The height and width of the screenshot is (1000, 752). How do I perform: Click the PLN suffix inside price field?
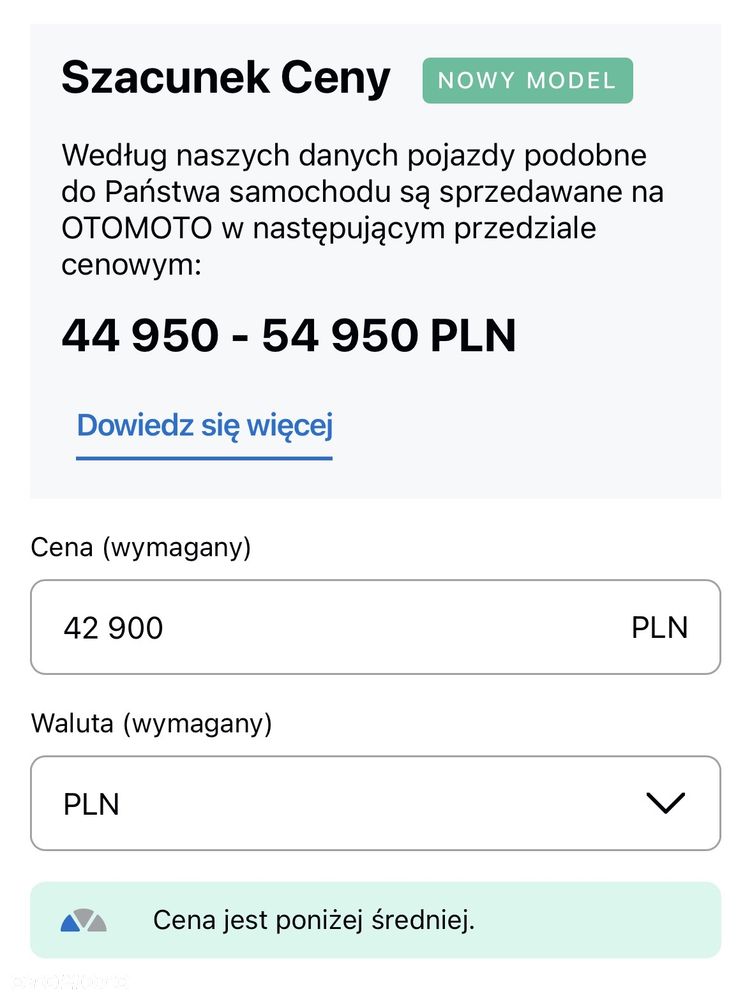click(660, 628)
